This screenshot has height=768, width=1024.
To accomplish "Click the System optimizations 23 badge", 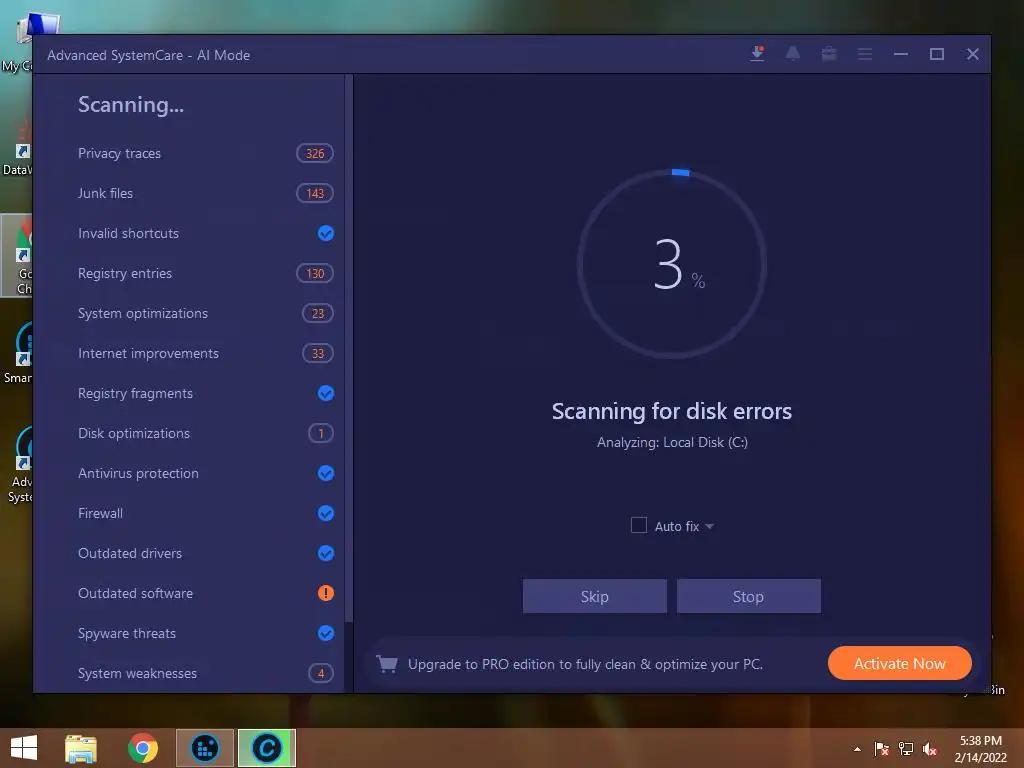I will point(318,313).
